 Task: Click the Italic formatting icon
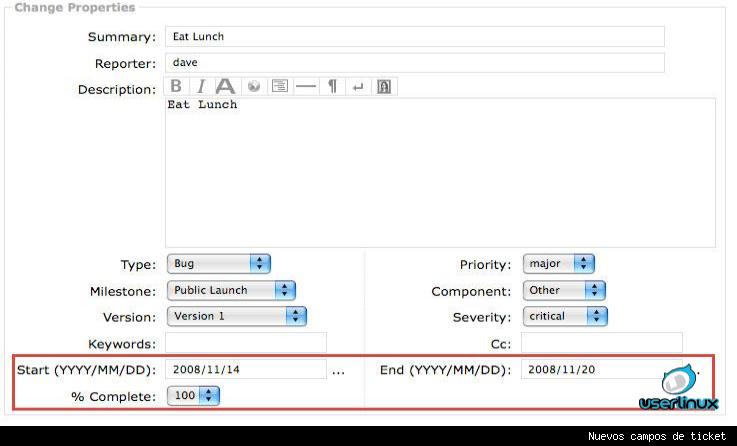[x=200, y=87]
